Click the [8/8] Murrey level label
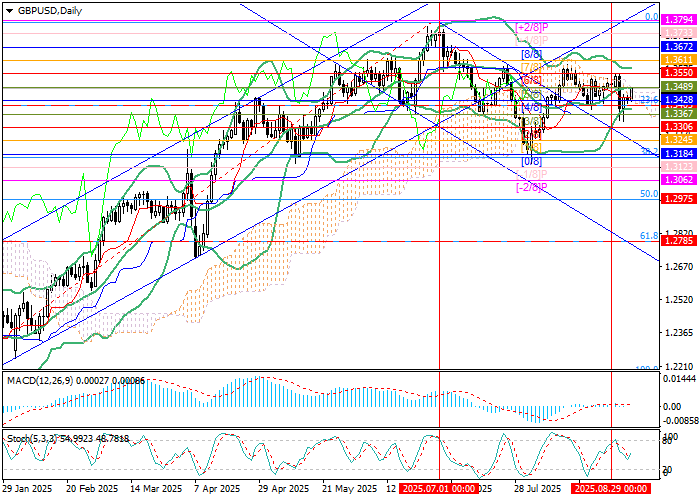This screenshot has width=700, height=500. click(531, 54)
